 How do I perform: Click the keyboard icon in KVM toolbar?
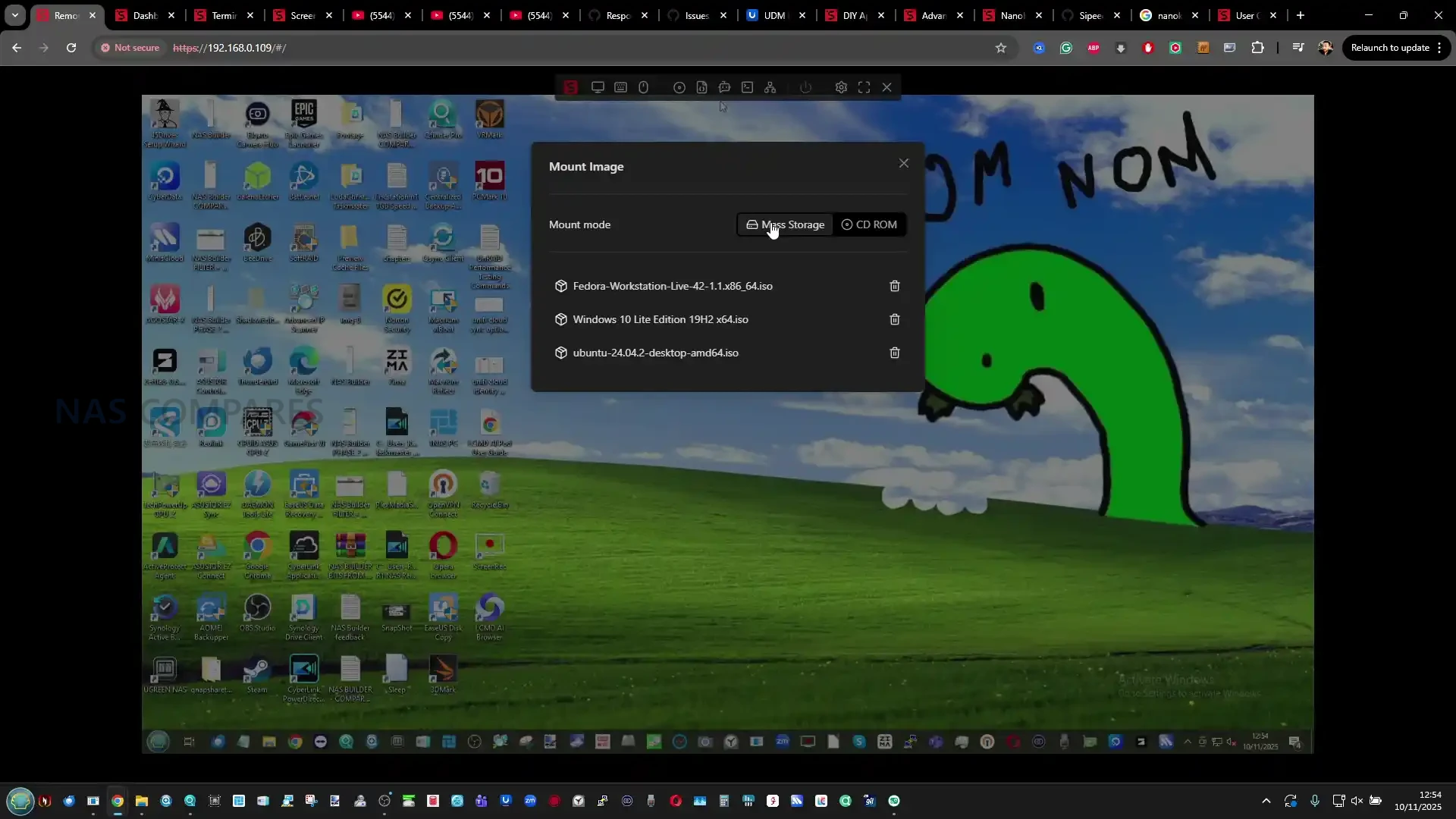pos(620,87)
